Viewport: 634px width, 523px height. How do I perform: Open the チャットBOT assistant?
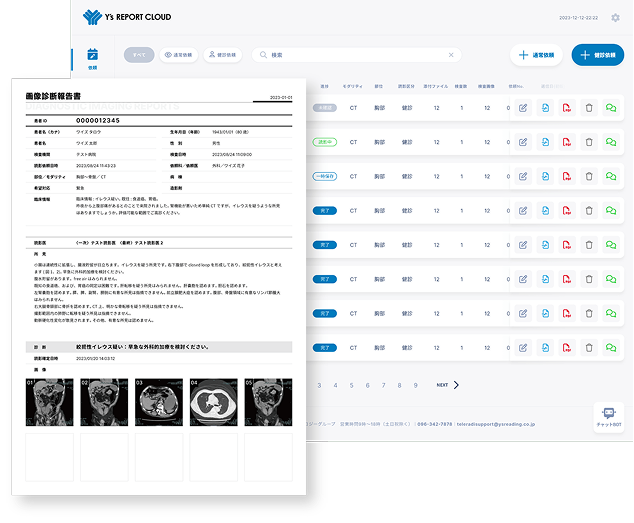(609, 417)
